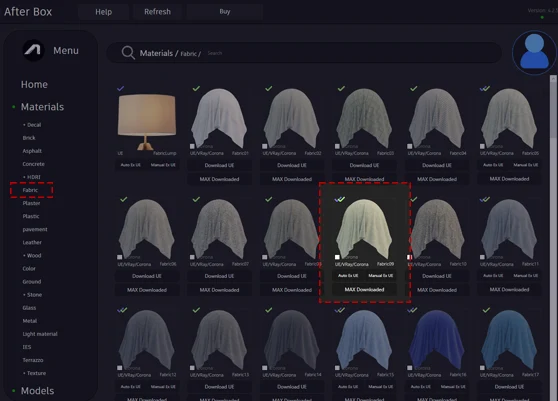
Task: Click MAX Downloaded under Fabric09
Action: (364, 290)
